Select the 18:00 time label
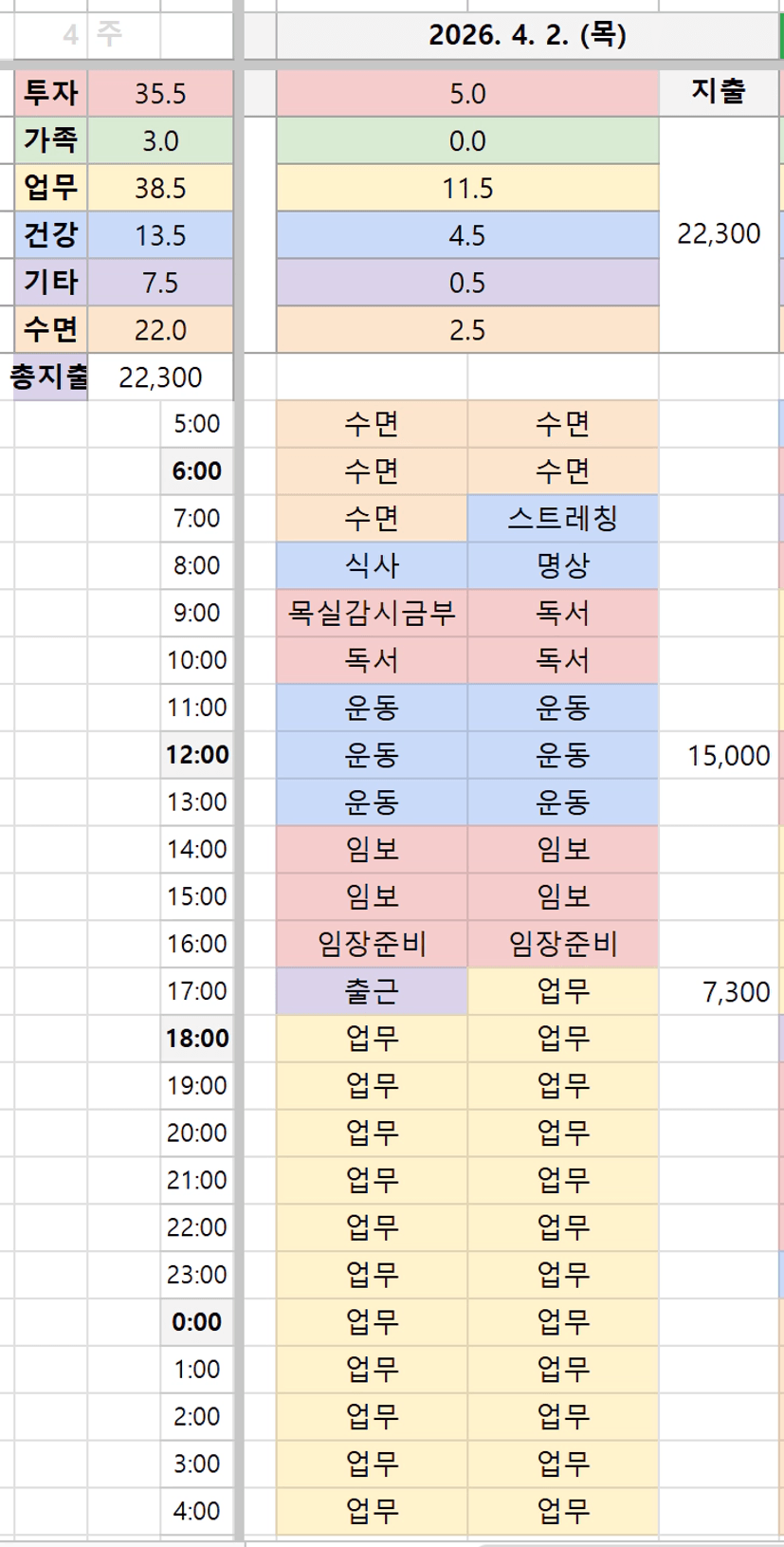The width and height of the screenshot is (784, 1547). coord(197,1039)
